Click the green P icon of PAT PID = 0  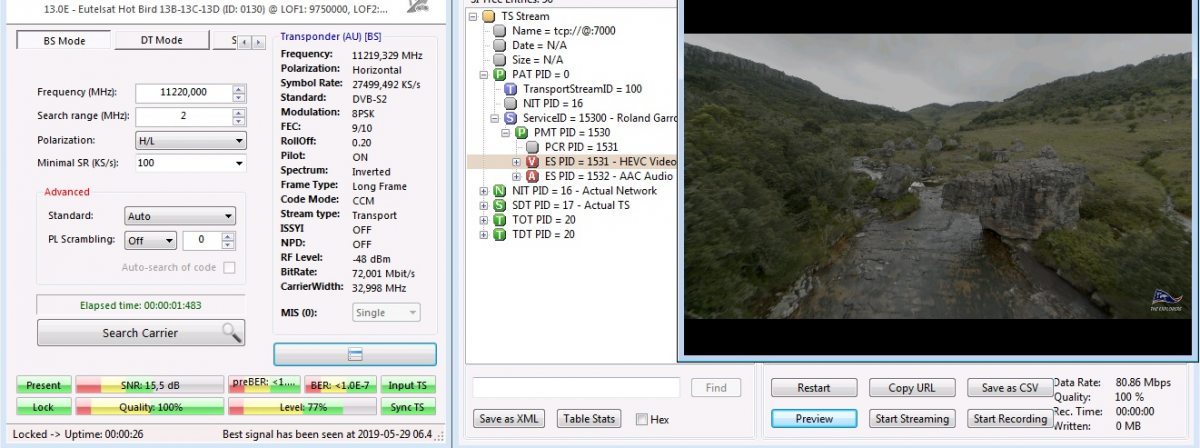pos(500,75)
